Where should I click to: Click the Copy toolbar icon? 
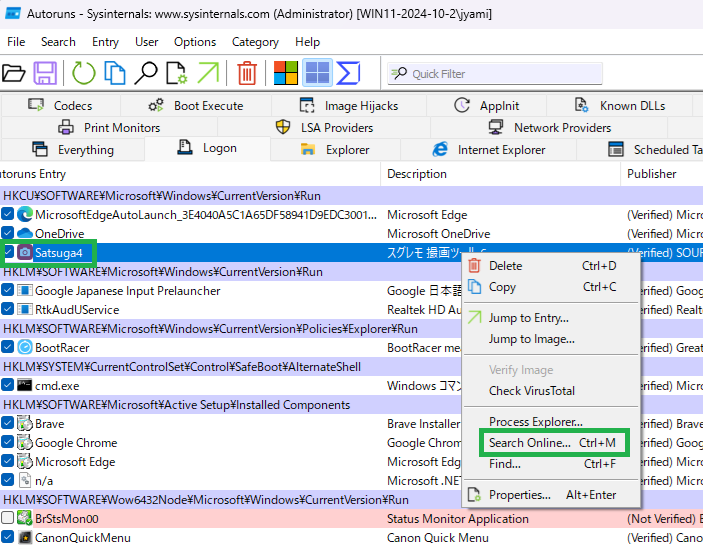click(x=114, y=73)
